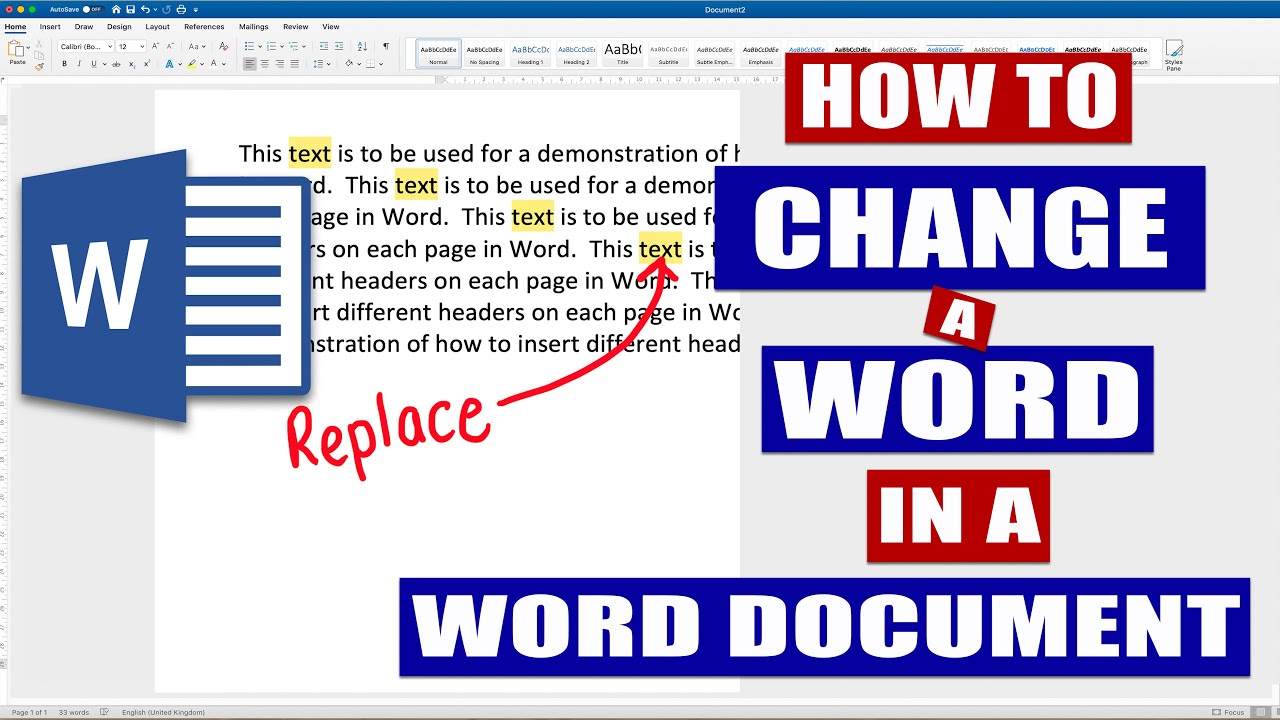The image size is (1280, 720).
Task: Toggle the AutoSave switch
Action: point(92,9)
